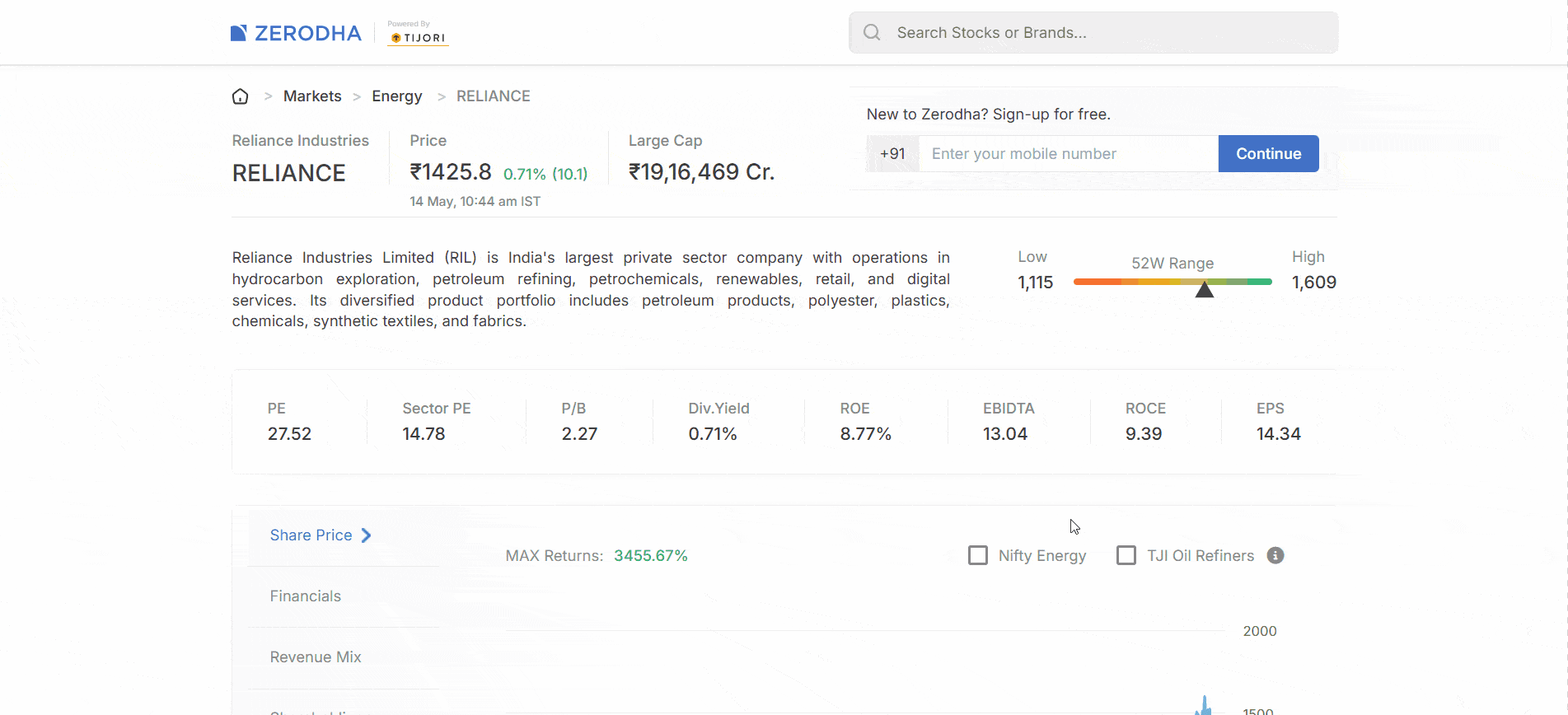Image resolution: width=1568 pixels, height=715 pixels.
Task: Click the EPS value 14.34
Action: (x=1279, y=434)
